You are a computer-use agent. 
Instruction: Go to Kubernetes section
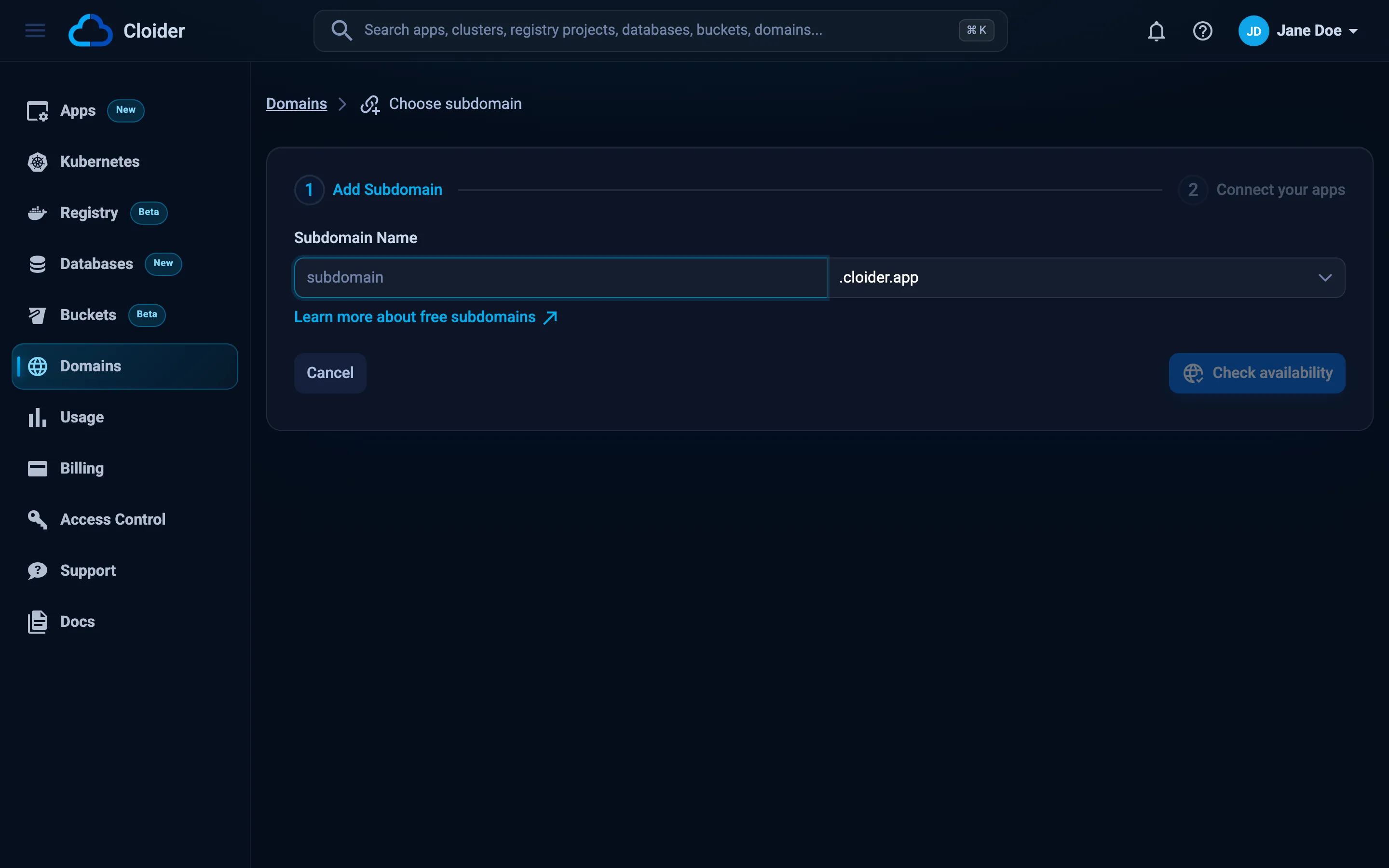pos(125,162)
